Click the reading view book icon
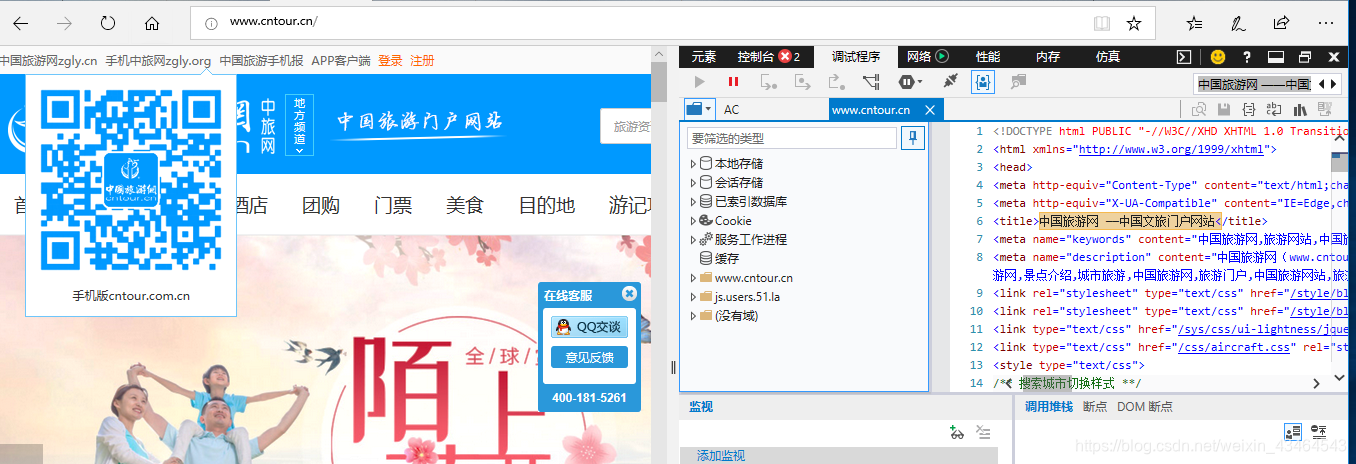This screenshot has width=1356, height=464. [1101, 23]
